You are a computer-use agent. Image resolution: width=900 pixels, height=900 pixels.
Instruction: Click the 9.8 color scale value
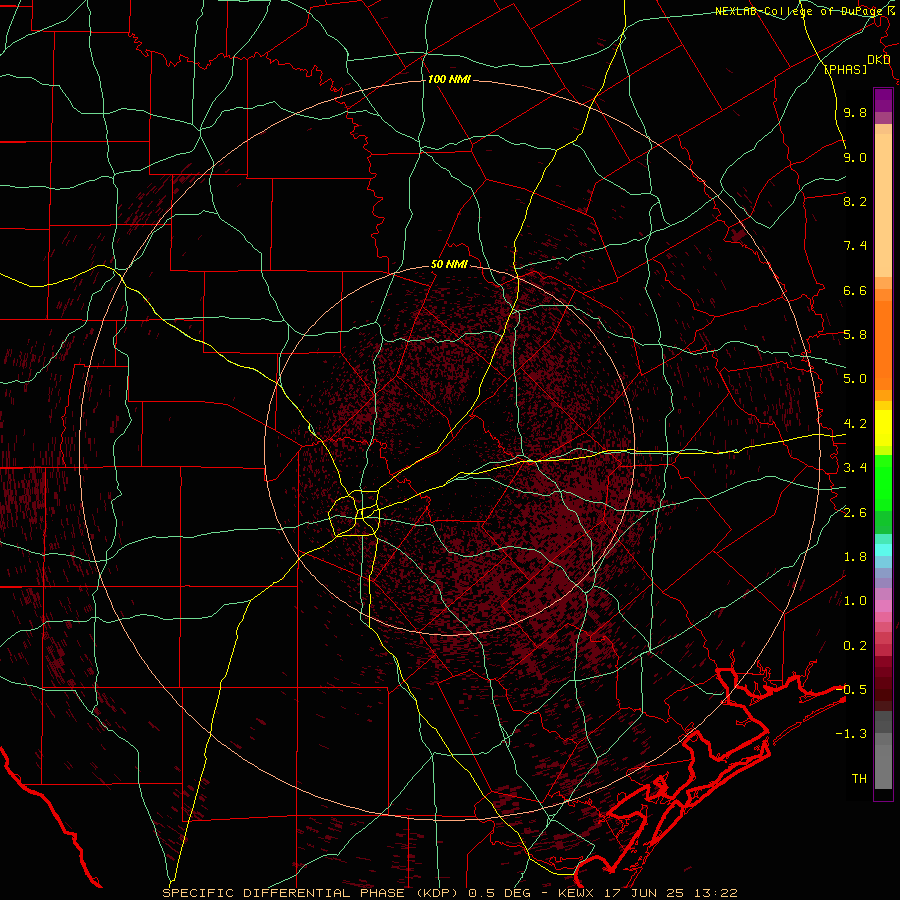click(x=855, y=112)
